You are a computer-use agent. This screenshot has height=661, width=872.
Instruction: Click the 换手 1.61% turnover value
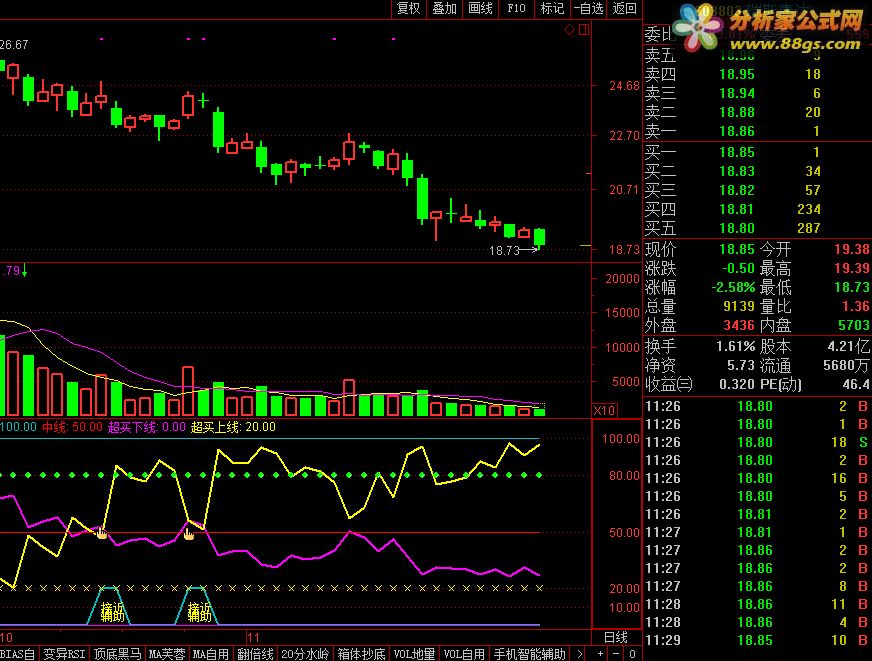(x=735, y=346)
